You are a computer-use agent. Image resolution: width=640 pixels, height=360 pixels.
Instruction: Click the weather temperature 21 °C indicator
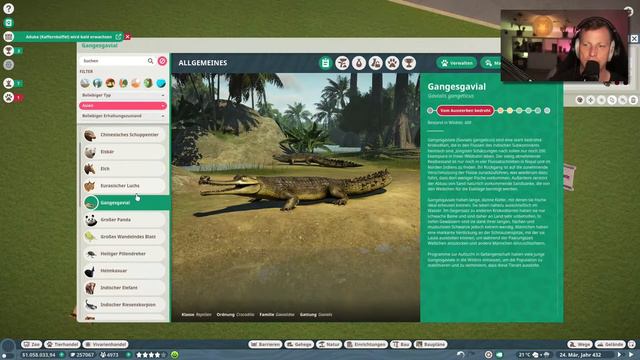(534, 355)
